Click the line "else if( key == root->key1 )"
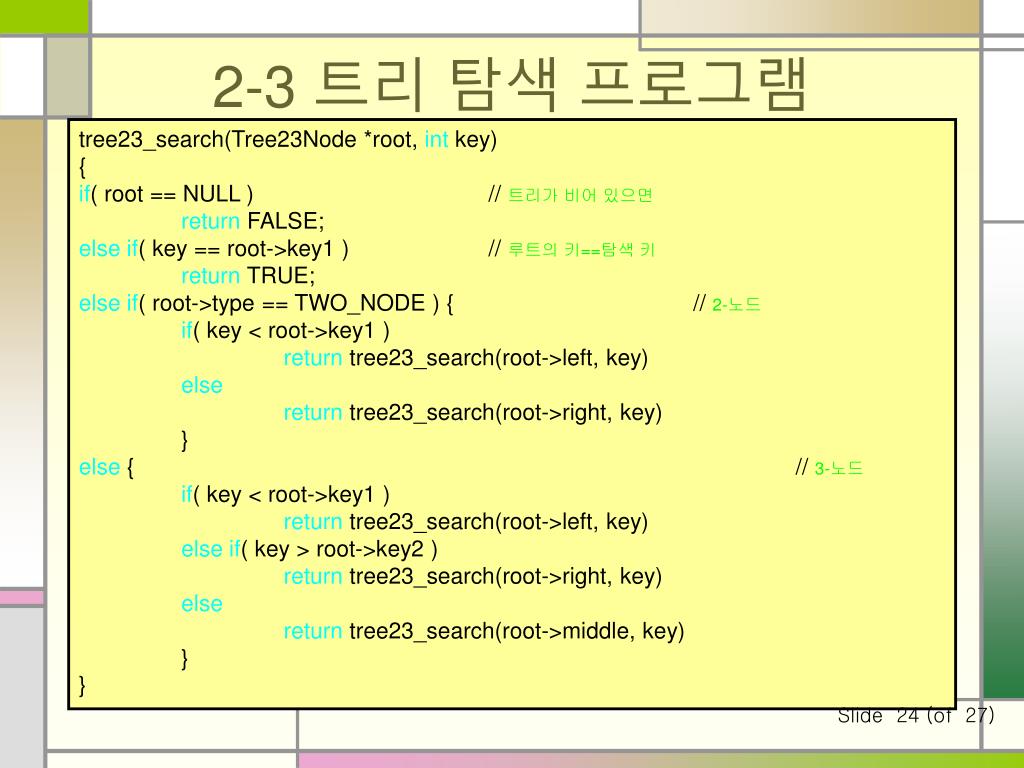The width and height of the screenshot is (1024, 768). pos(214,249)
